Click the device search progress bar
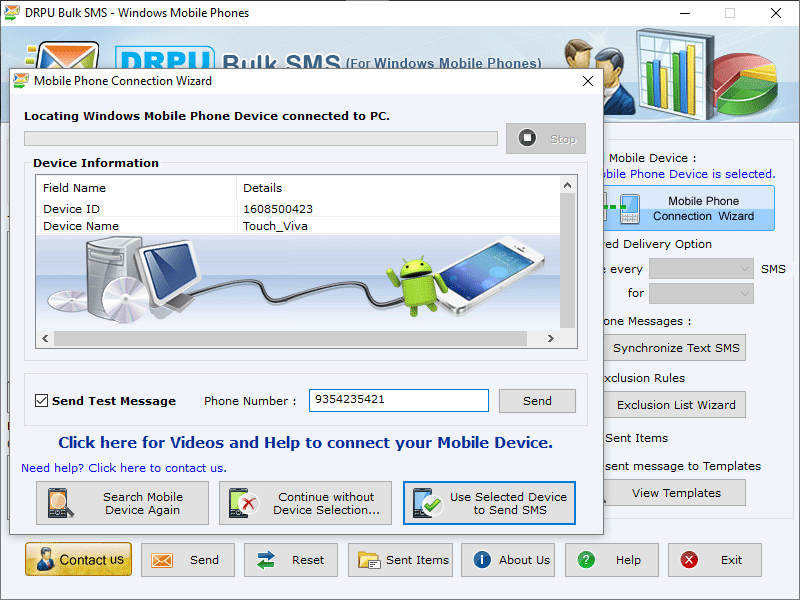The image size is (800, 600). tap(260, 139)
